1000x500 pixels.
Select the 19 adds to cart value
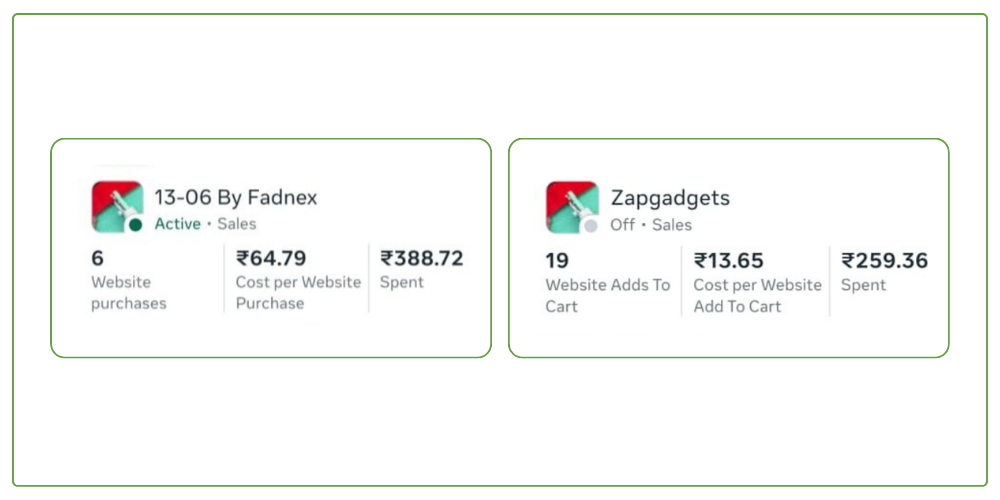pos(557,261)
